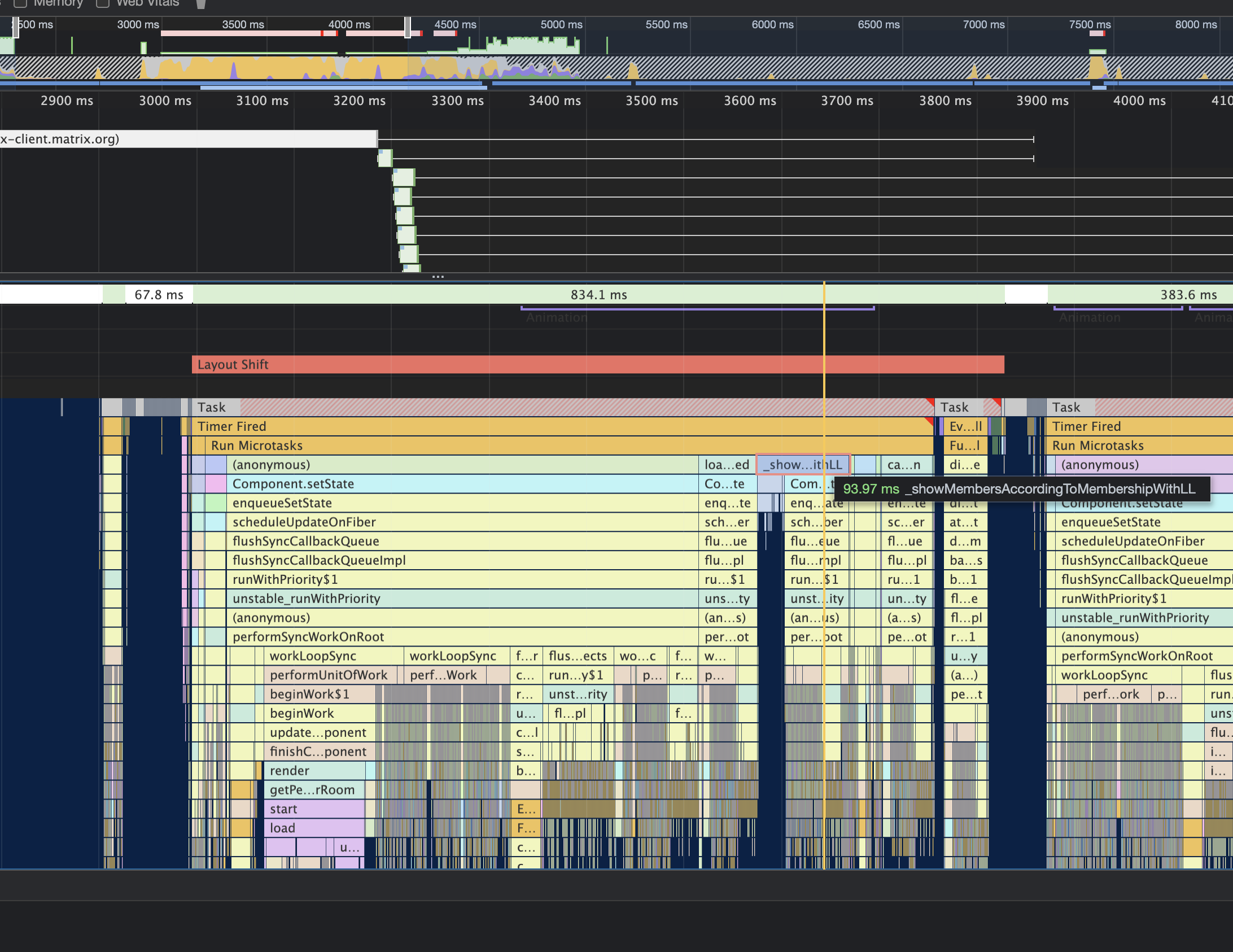Screen dimensions: 1233x952
Task: Select the 834.1 ms frame
Action: (x=598, y=295)
